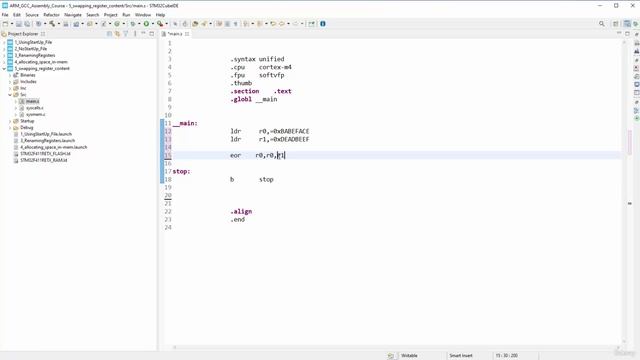Open the New dropdown arrow
640x360 pixels.
coord(12,24)
